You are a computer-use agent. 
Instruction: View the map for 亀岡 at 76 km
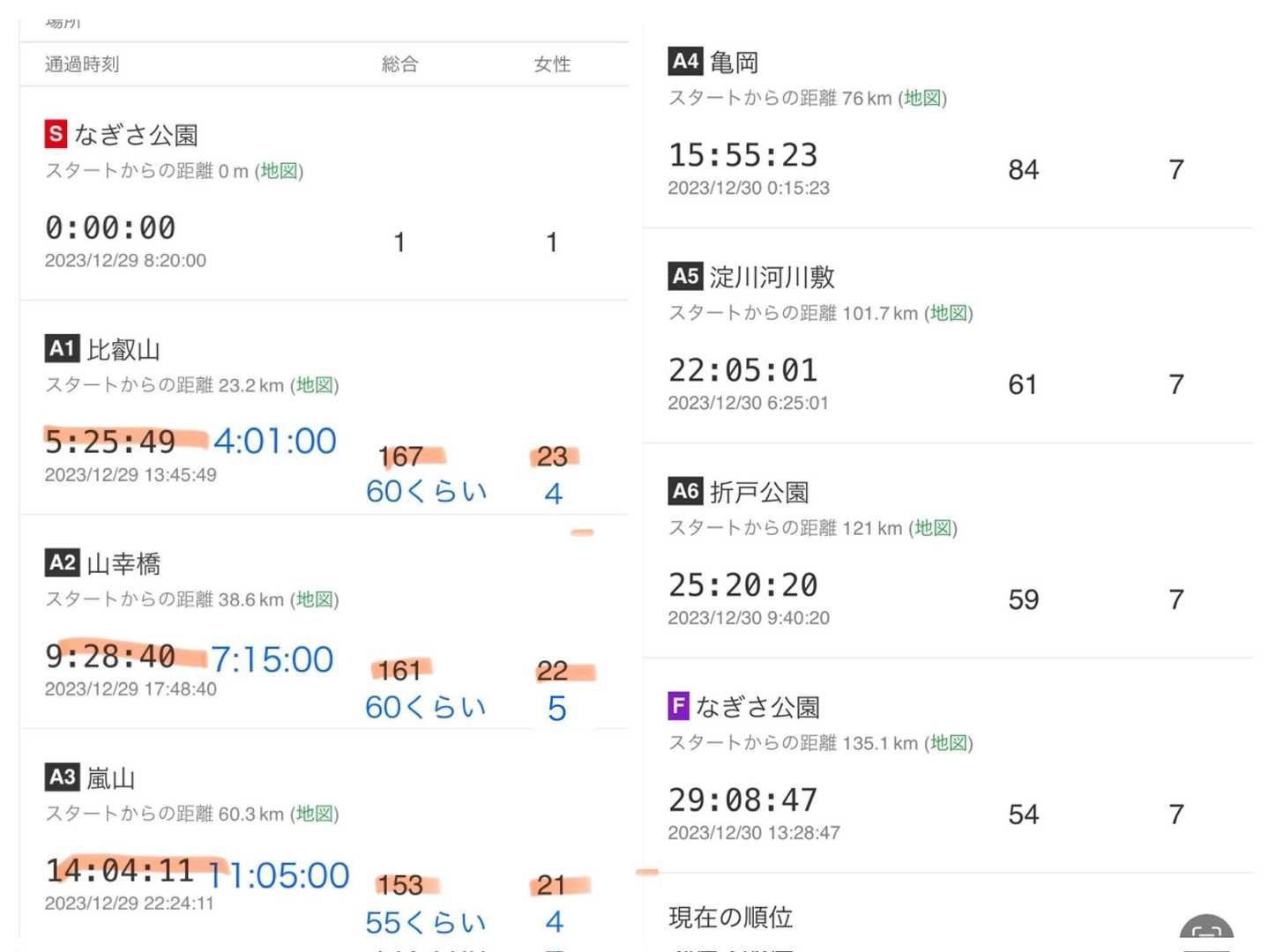tap(922, 98)
